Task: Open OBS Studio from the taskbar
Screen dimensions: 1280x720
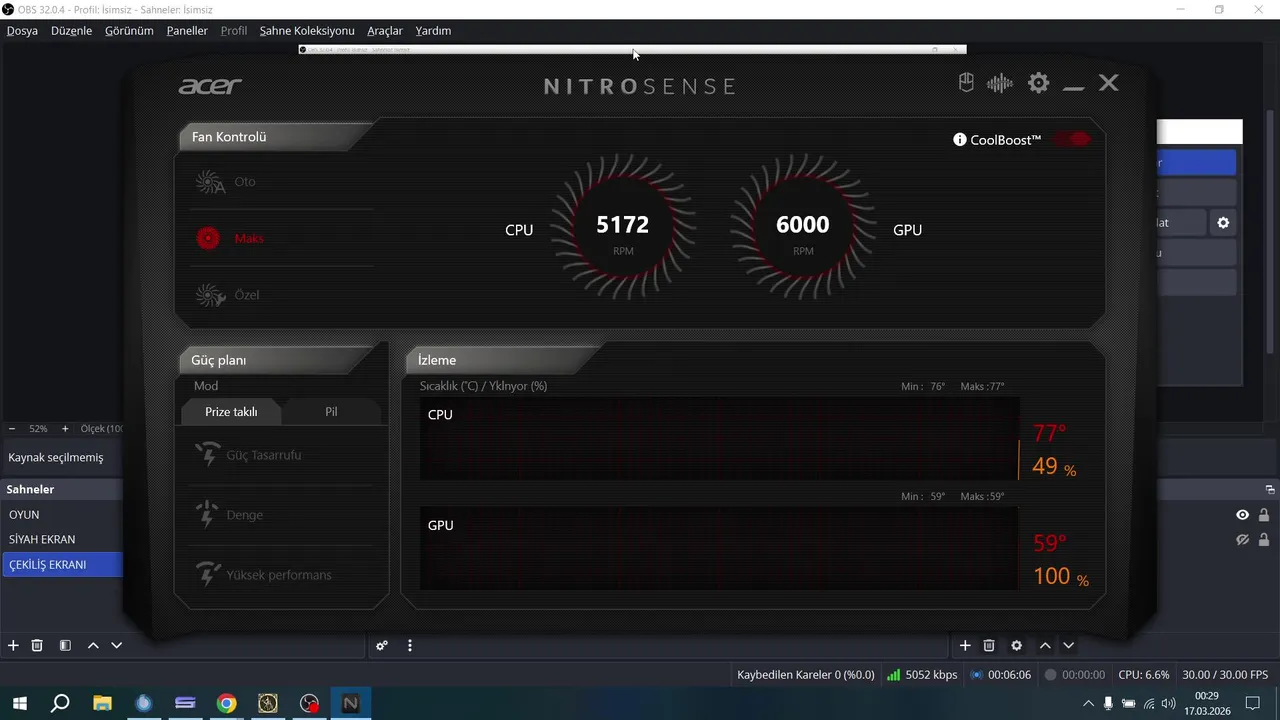Action: [309, 704]
